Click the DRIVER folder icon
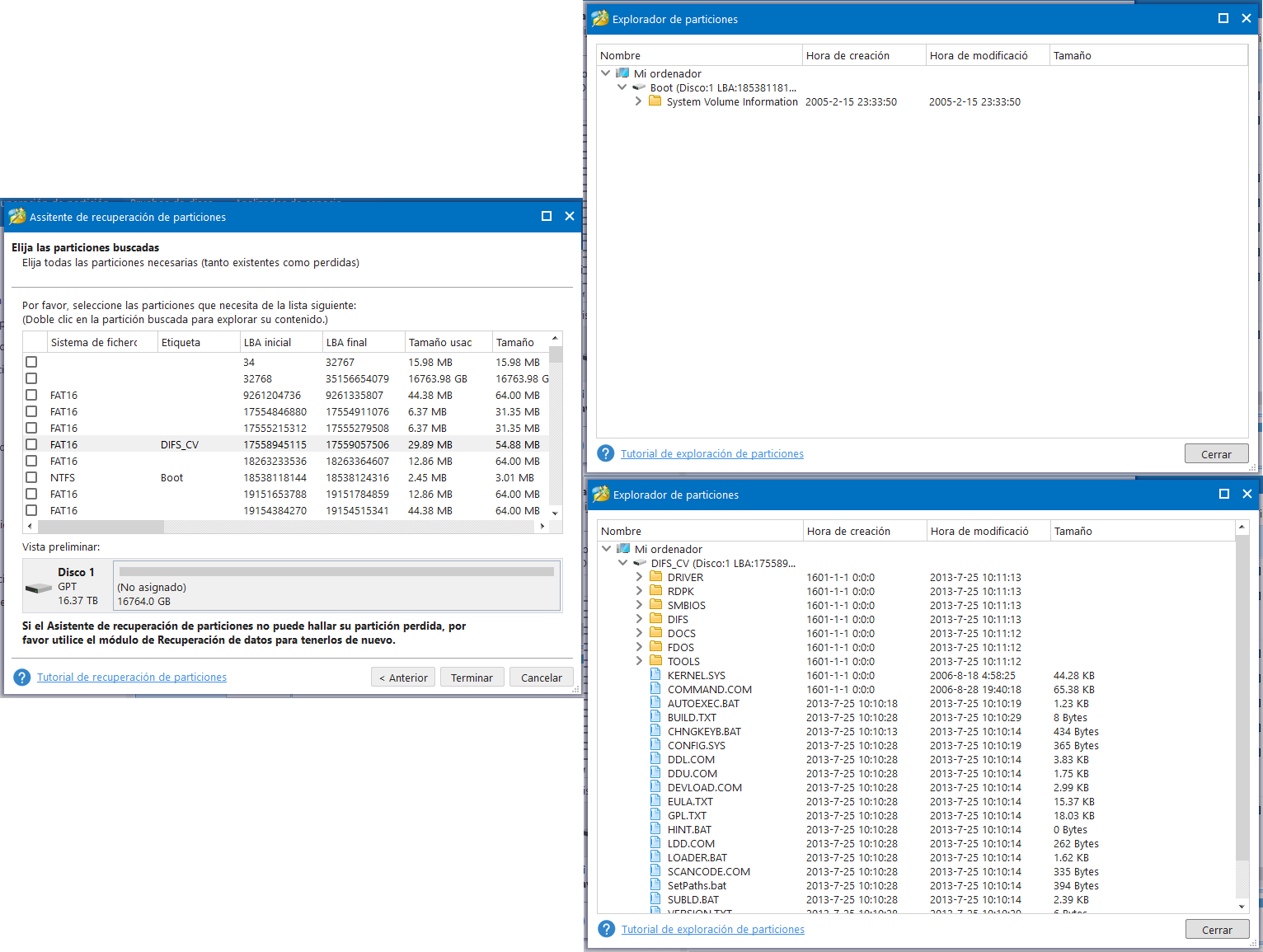Image resolution: width=1263 pixels, height=952 pixels. point(655,577)
